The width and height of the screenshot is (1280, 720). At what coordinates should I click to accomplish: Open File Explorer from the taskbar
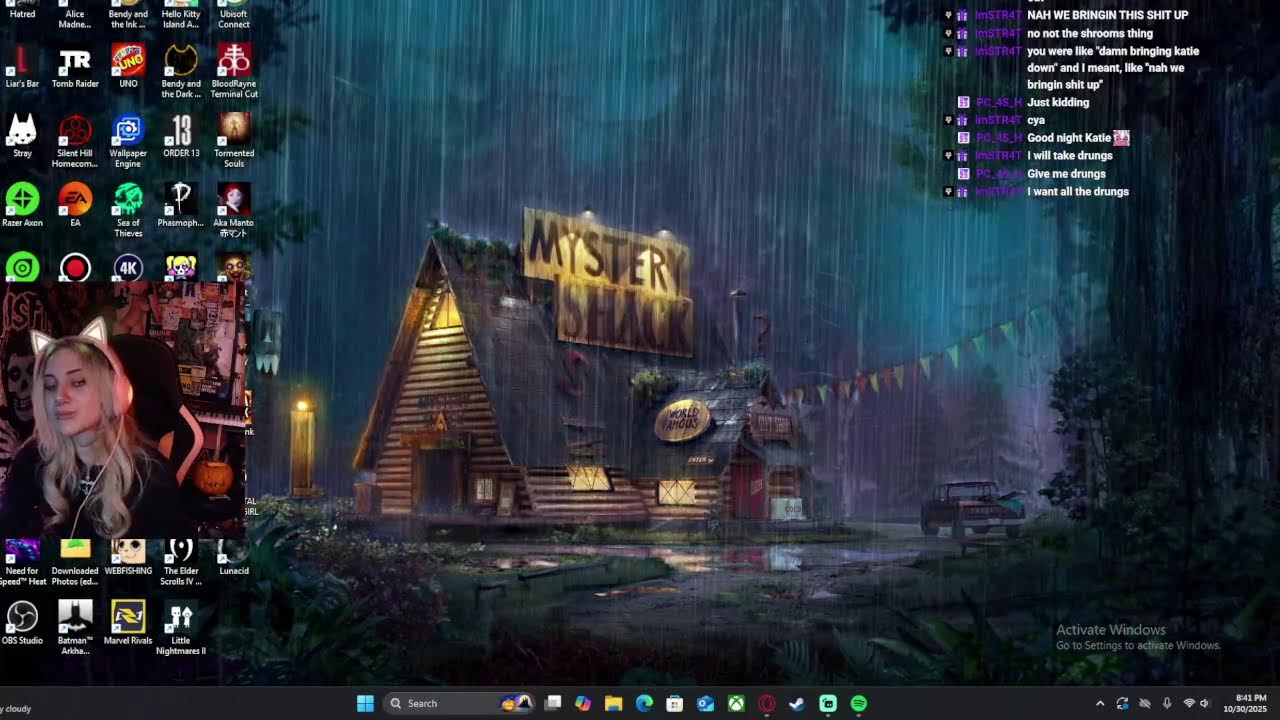614,703
